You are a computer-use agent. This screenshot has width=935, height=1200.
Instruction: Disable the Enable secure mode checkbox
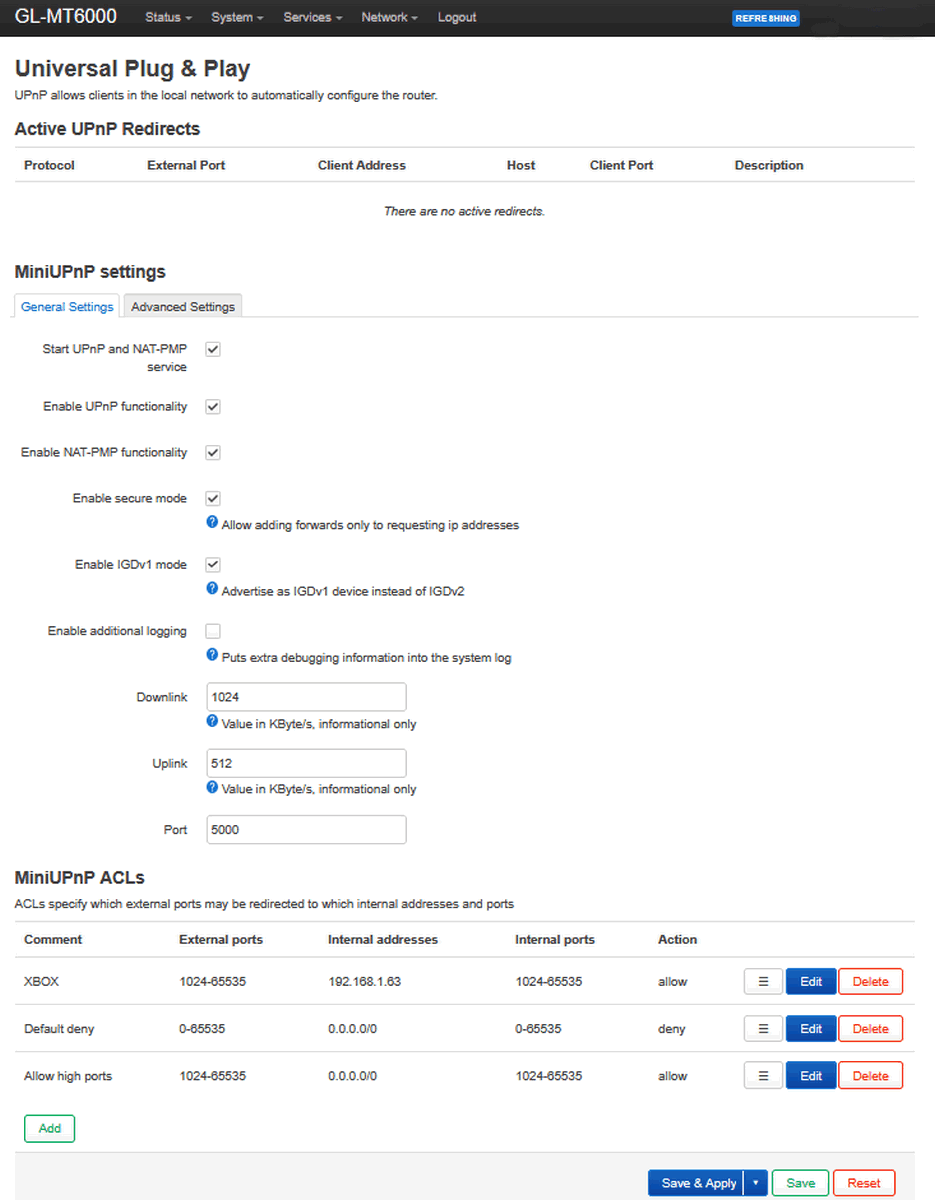pos(213,499)
